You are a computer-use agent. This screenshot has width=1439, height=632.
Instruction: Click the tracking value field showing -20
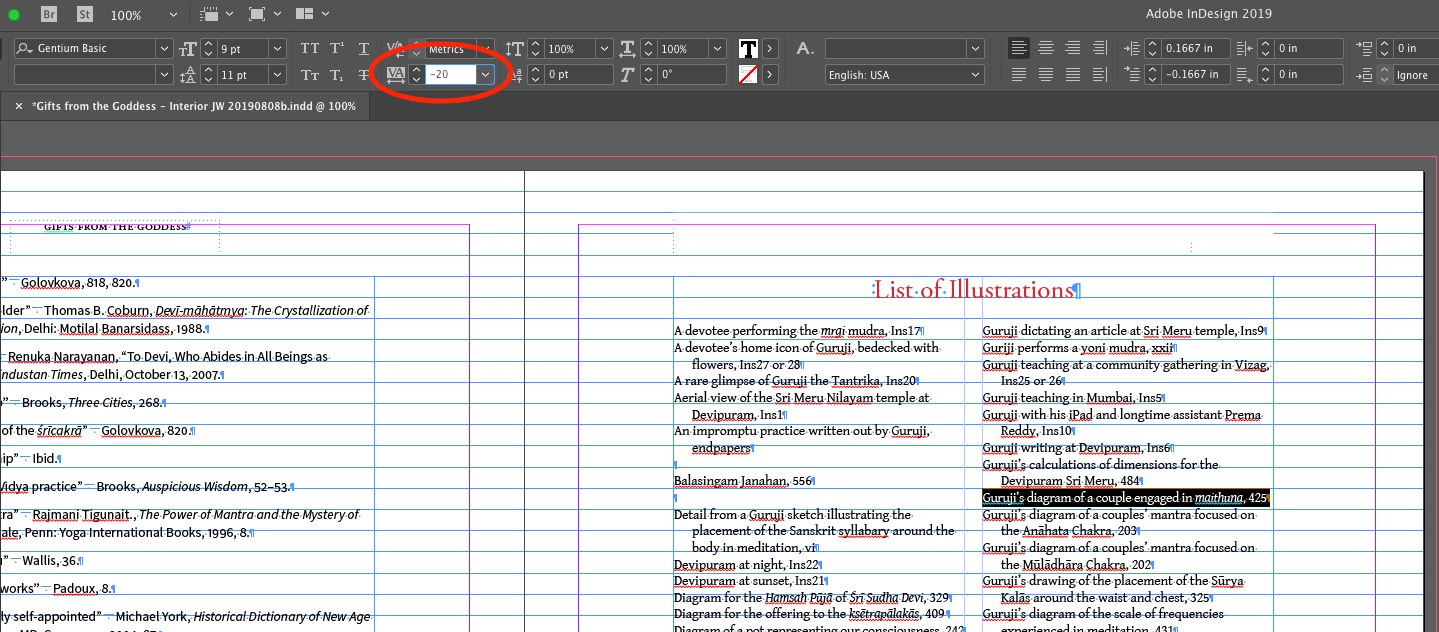tap(450, 75)
